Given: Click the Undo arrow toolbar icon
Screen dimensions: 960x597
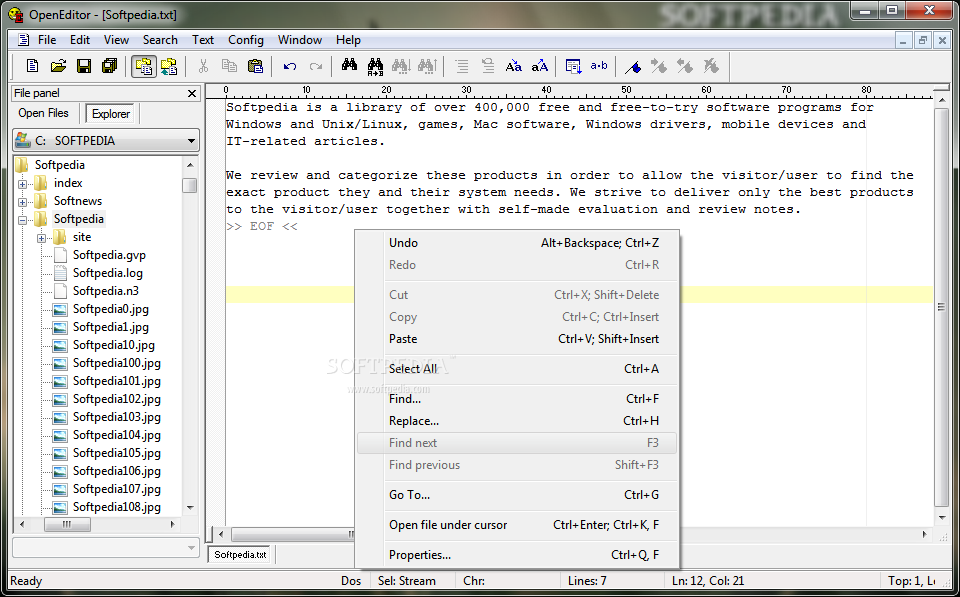Looking at the screenshot, I should click(x=290, y=66).
